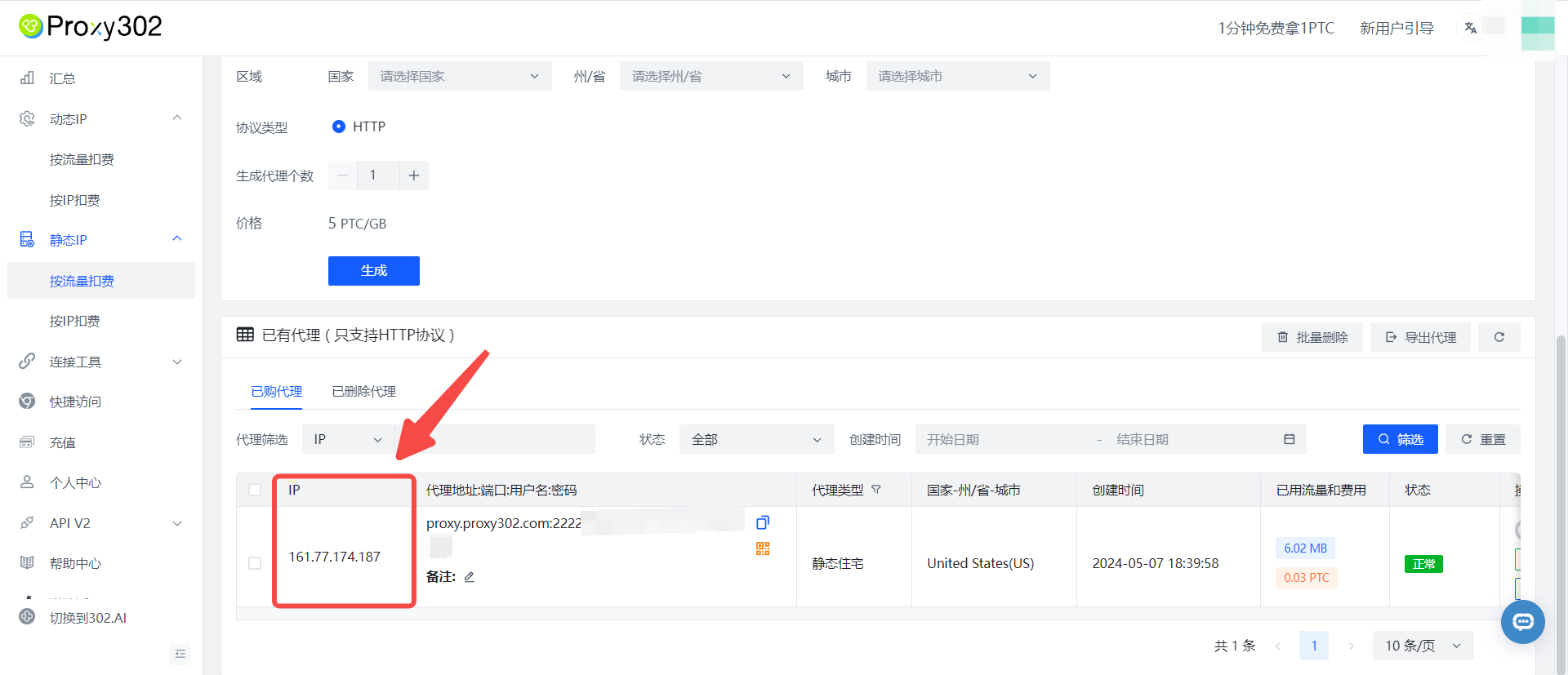This screenshot has height=675, width=1568.
Task: Select the HTTP protocol radio button
Action: [x=339, y=127]
